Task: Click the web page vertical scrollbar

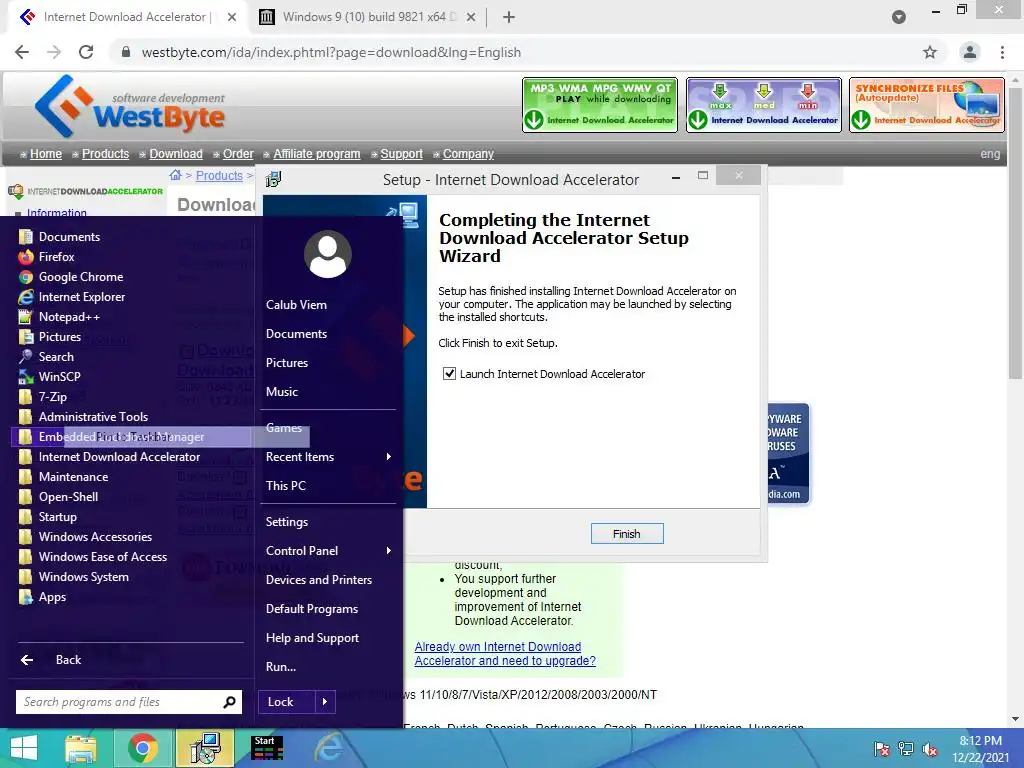Action: (x=1015, y=235)
